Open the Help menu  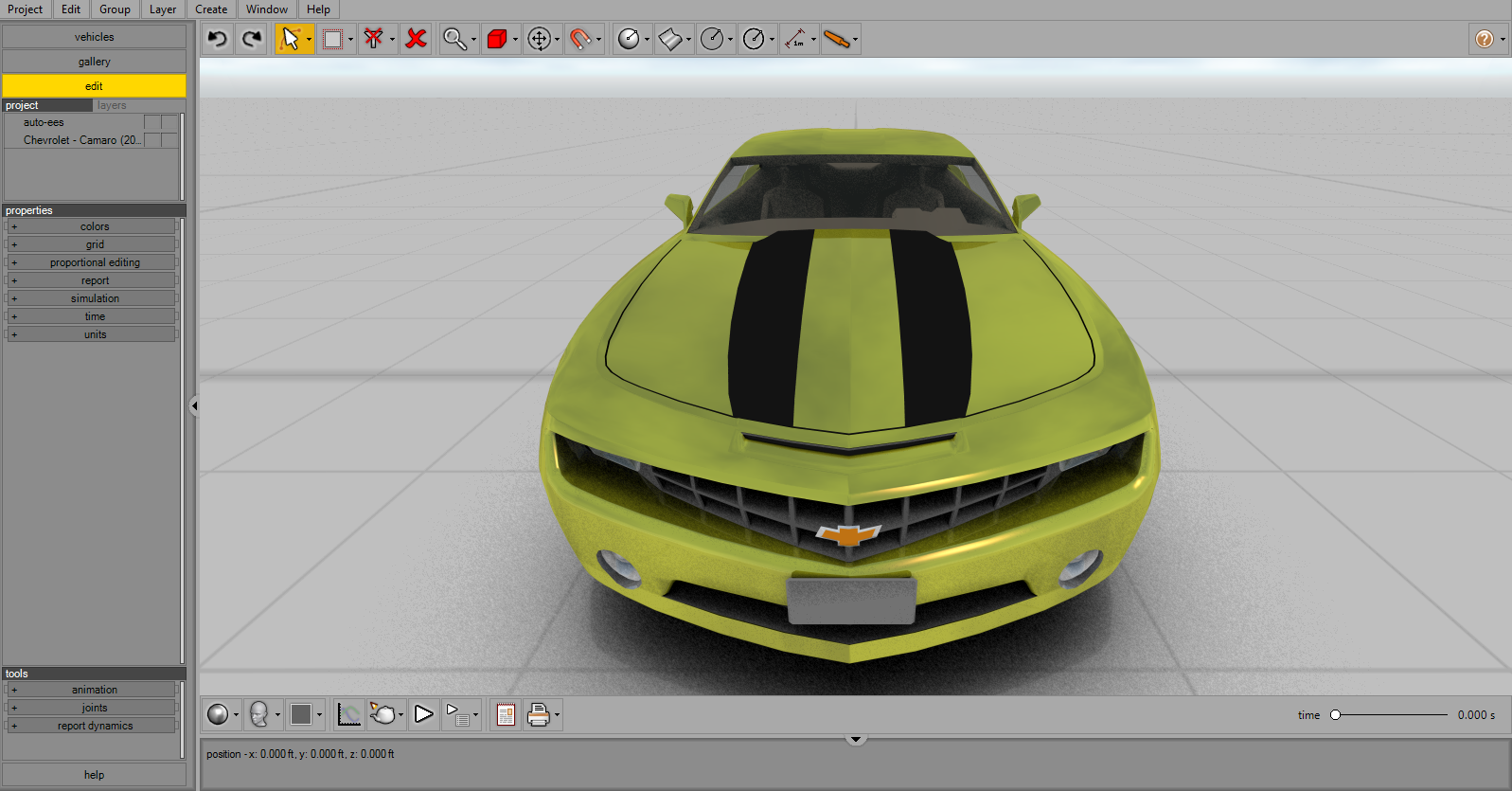coord(319,9)
